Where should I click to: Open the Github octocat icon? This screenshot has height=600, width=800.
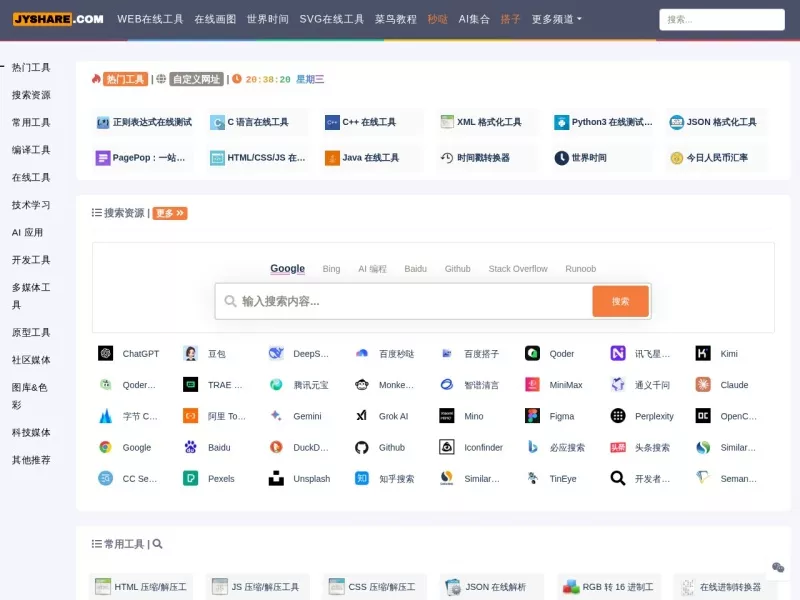(x=361, y=447)
